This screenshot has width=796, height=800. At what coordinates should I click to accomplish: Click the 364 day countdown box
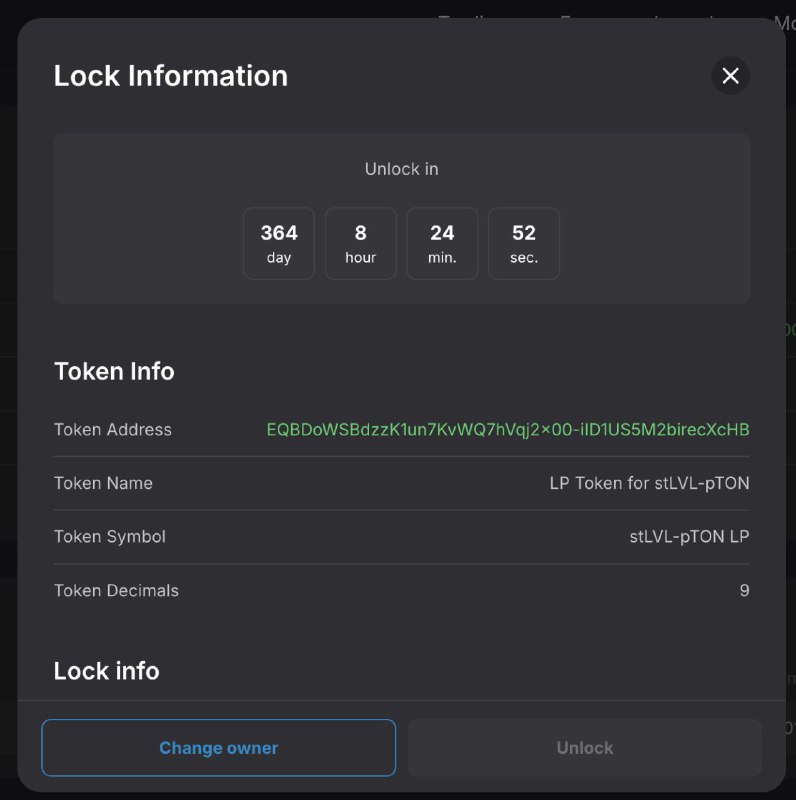coord(279,243)
